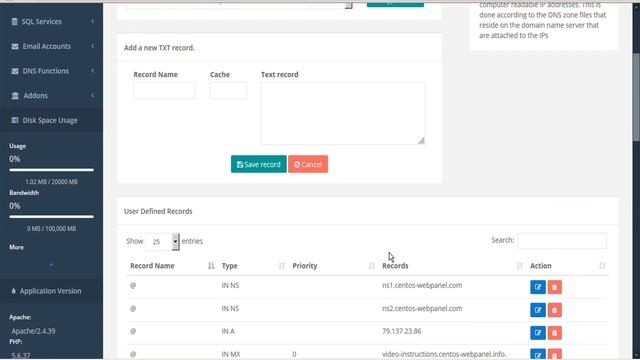Open Email Accounts in the sidebar
The width and height of the screenshot is (640, 360).
(x=51, y=47)
